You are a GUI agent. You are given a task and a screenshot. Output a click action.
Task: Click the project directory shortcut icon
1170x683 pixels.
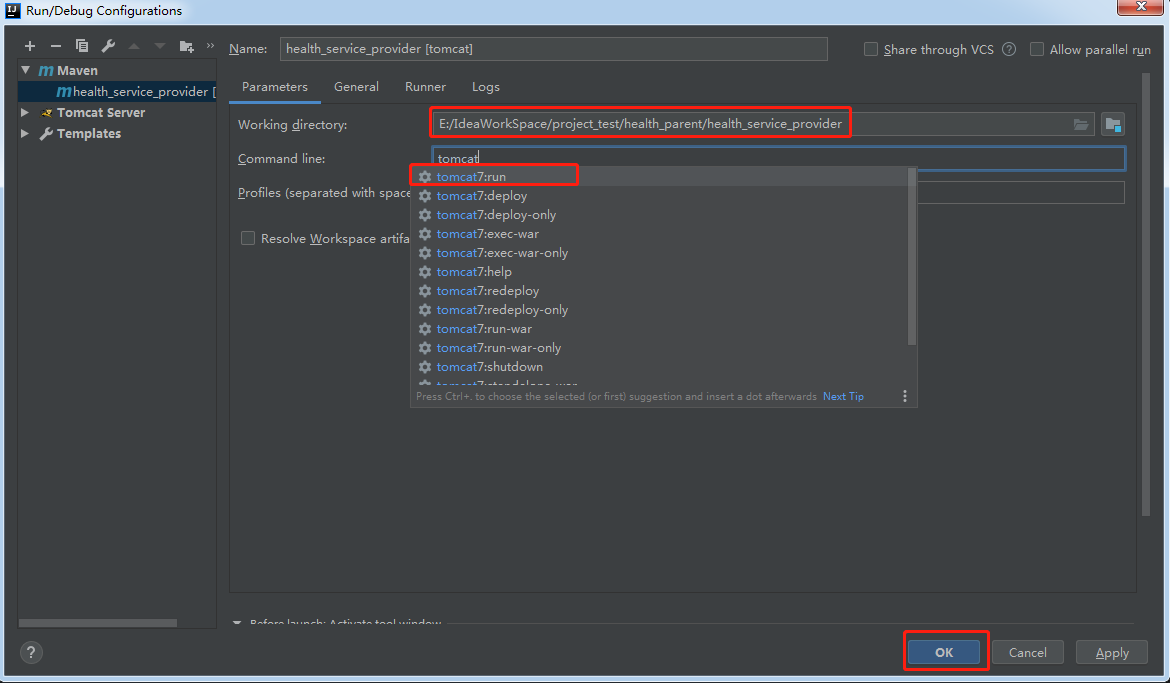click(x=1113, y=124)
